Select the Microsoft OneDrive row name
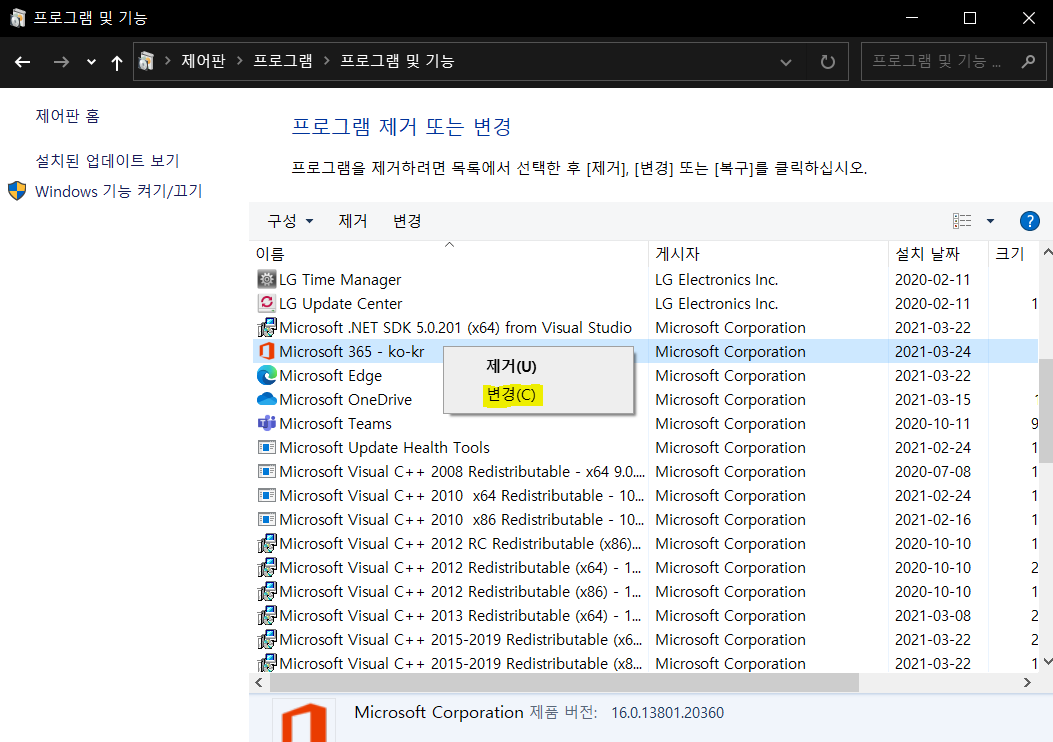The image size is (1053, 742). pyautogui.click(x=345, y=400)
